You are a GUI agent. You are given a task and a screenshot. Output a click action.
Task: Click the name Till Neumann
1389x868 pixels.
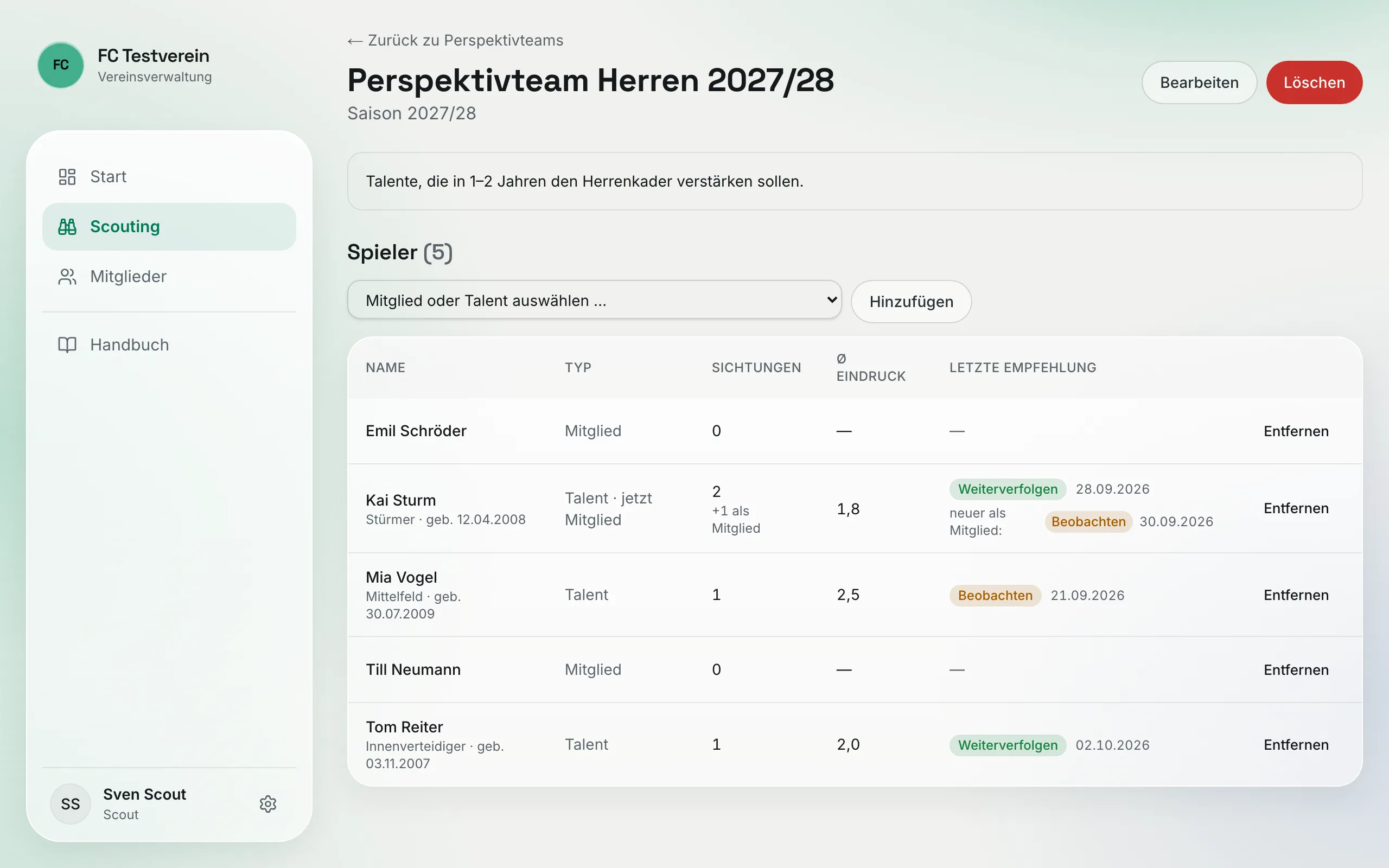coord(413,670)
